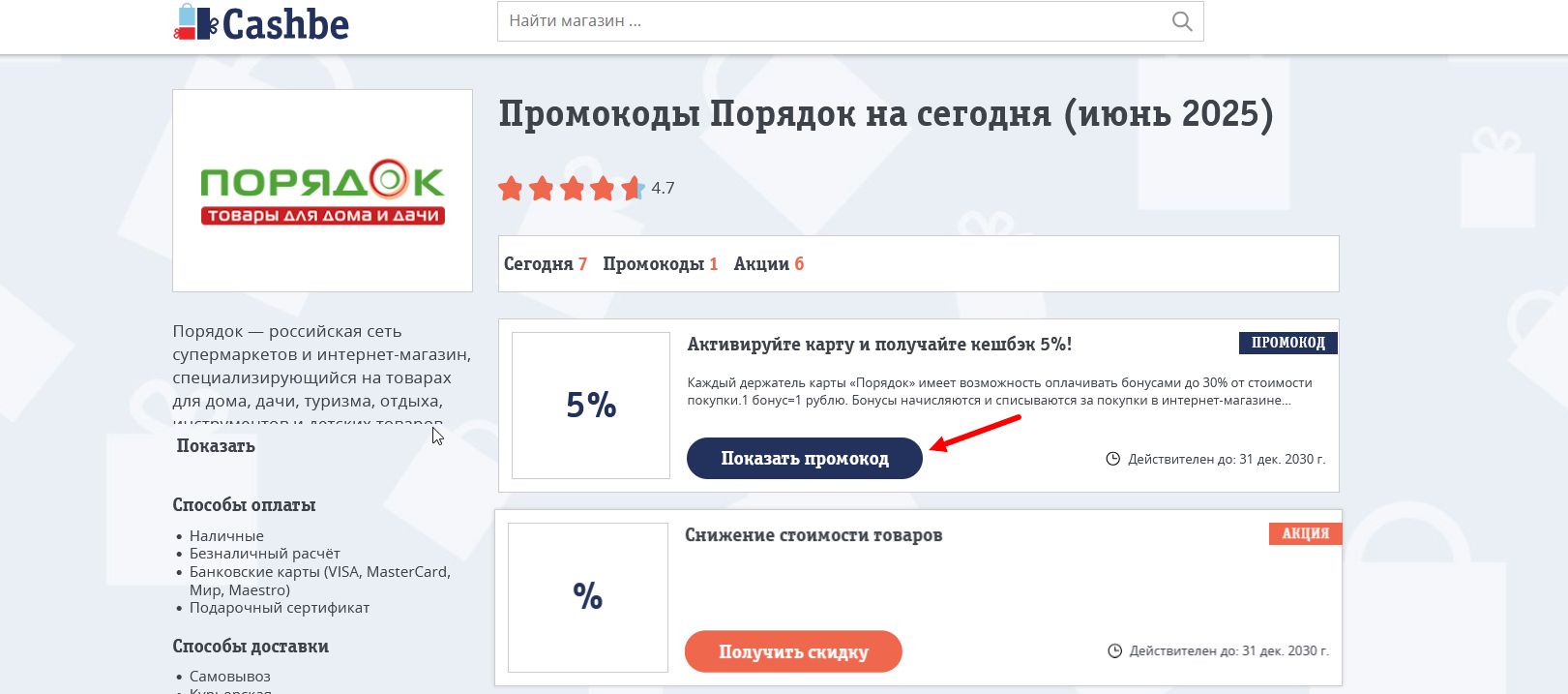1568x694 pixels.
Task: Open the Порядок store logo image
Action: pyautogui.click(x=322, y=191)
